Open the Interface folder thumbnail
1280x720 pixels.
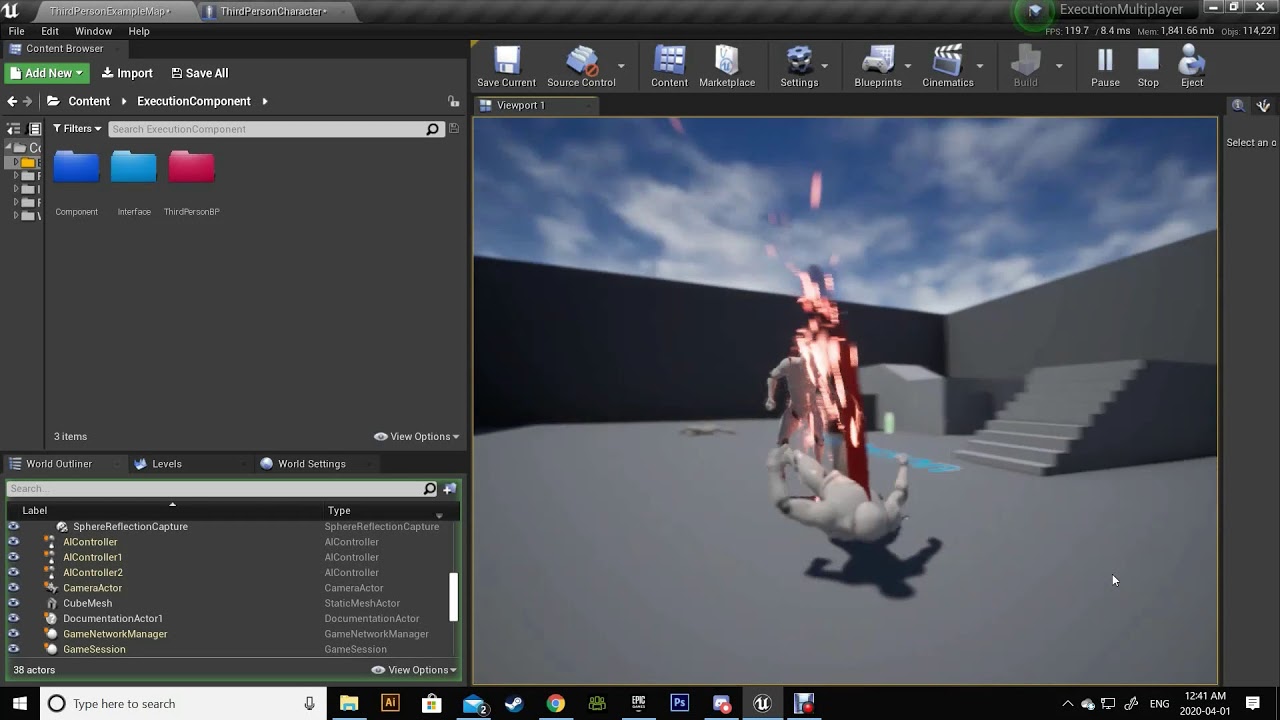point(134,168)
